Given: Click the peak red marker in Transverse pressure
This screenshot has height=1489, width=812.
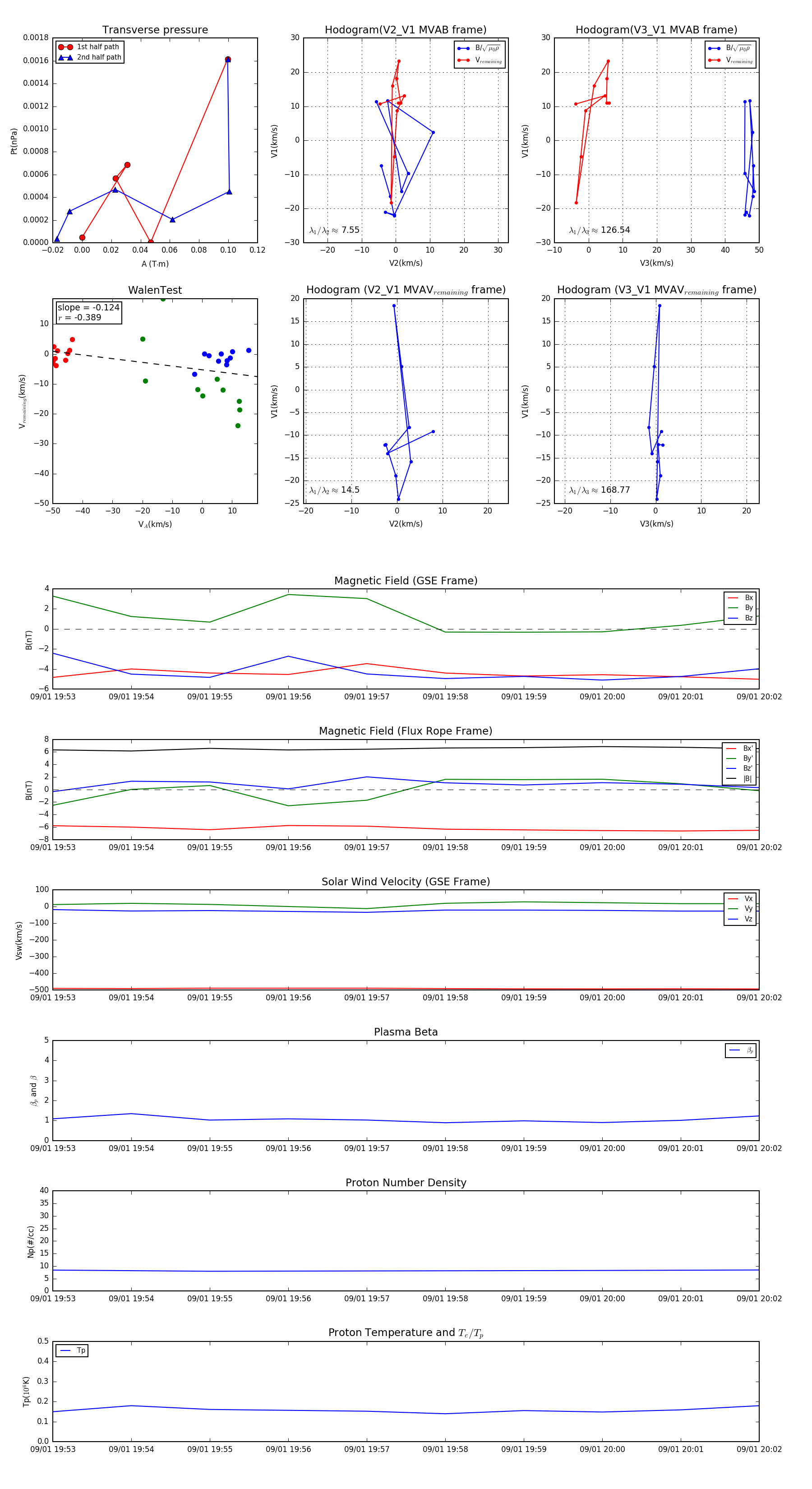Looking at the screenshot, I should 228,60.
